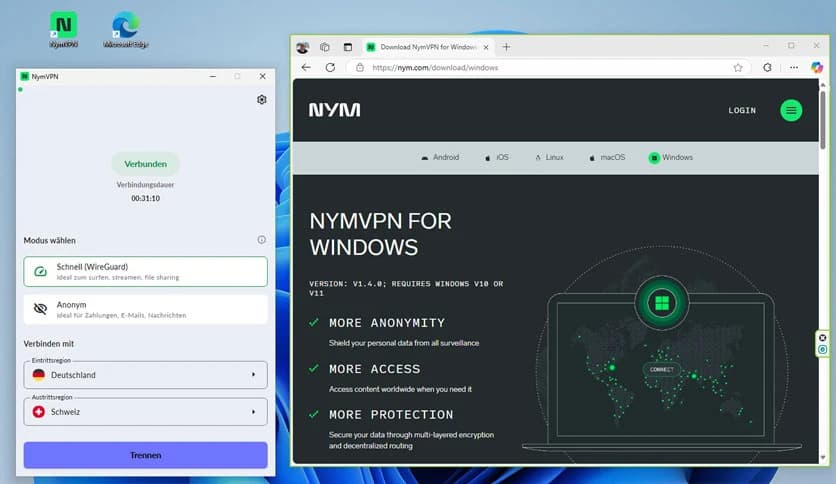Click Edge profile avatar icon
Viewport: 836px width, 484px height.
[x=303, y=47]
